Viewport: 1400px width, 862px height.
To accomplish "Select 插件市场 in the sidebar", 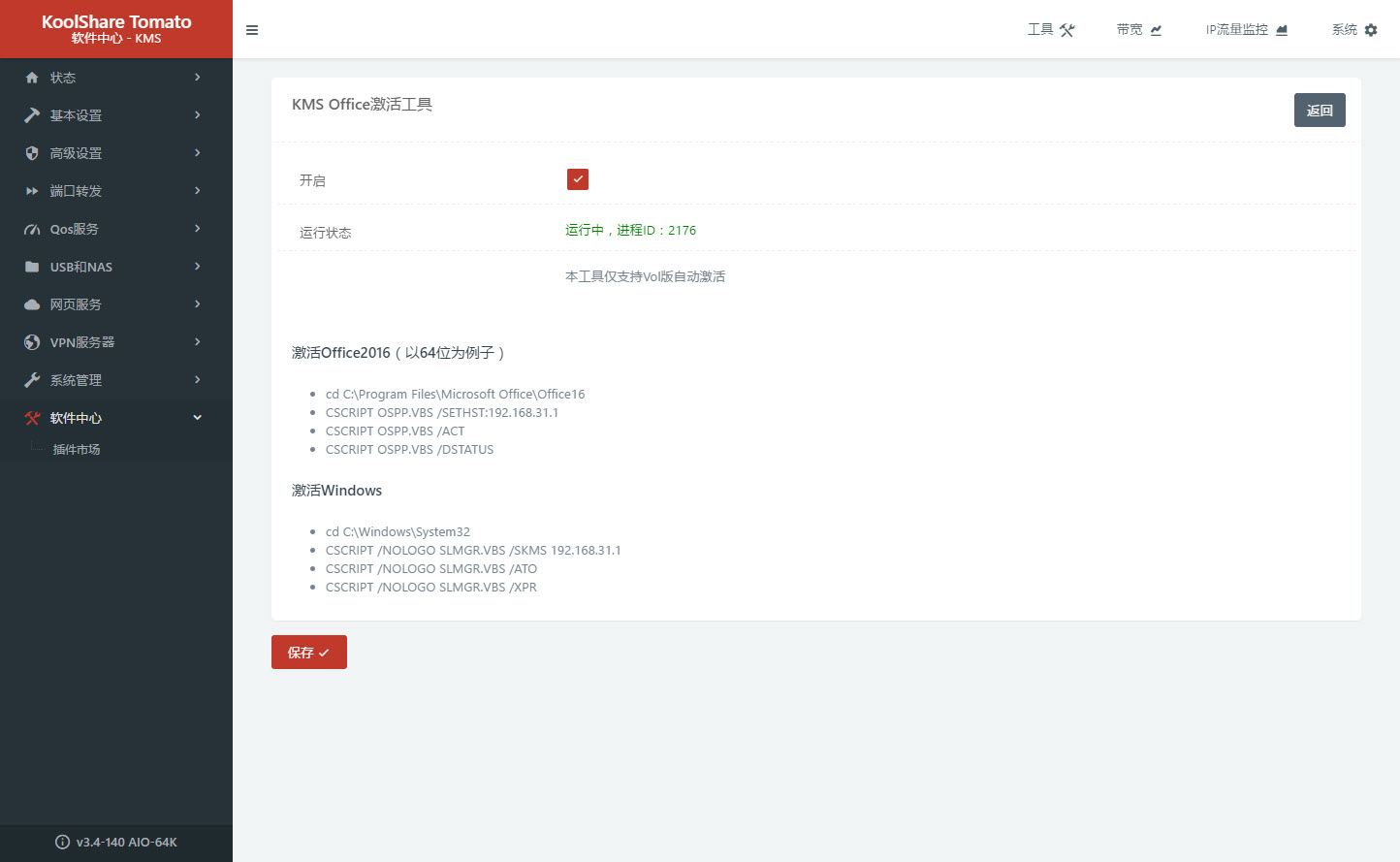I will coord(77,450).
